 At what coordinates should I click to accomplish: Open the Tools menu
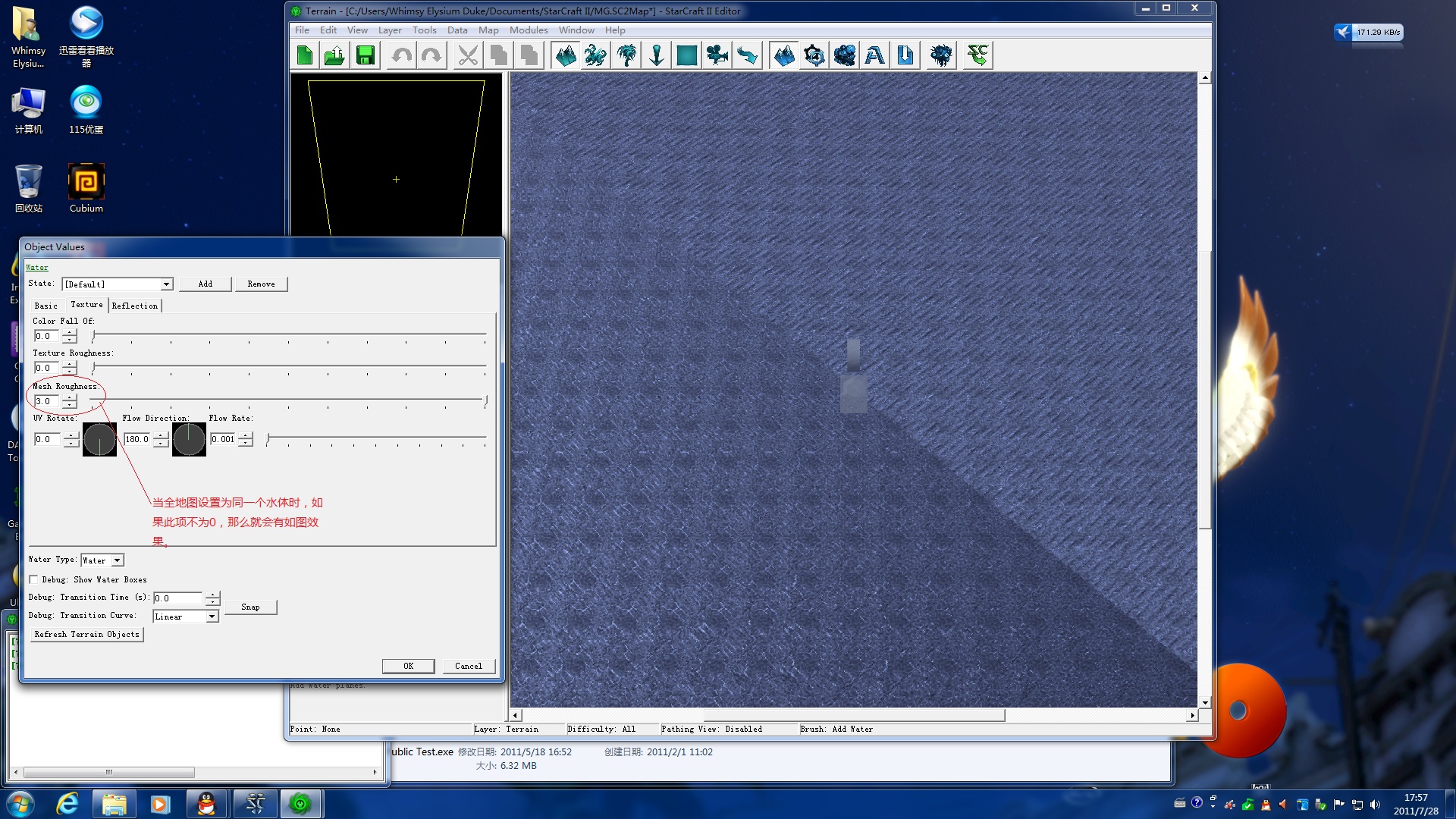point(424,30)
